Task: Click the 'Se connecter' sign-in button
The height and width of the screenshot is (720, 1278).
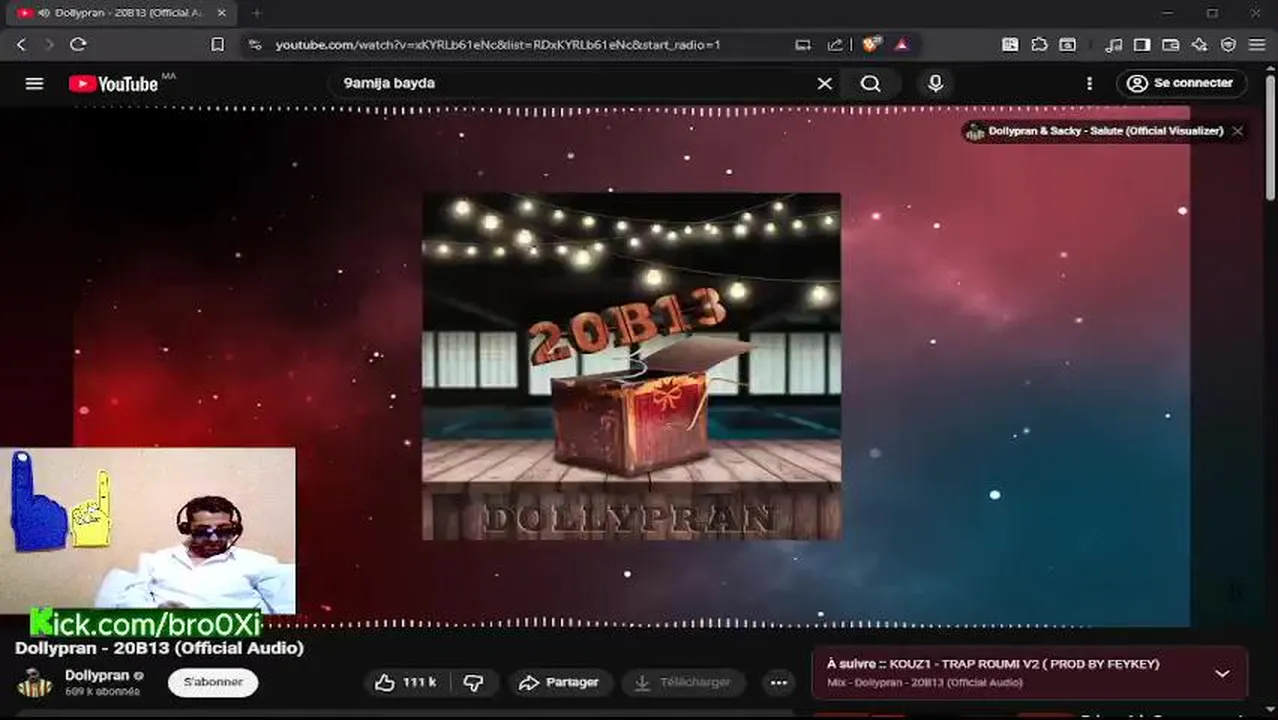Action: [x=1182, y=83]
